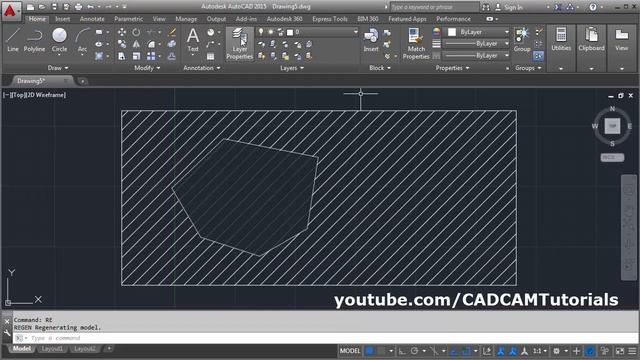Toggle layer 0 on/off lightbulb
The width and height of the screenshot is (640, 360).
click(x=261, y=32)
